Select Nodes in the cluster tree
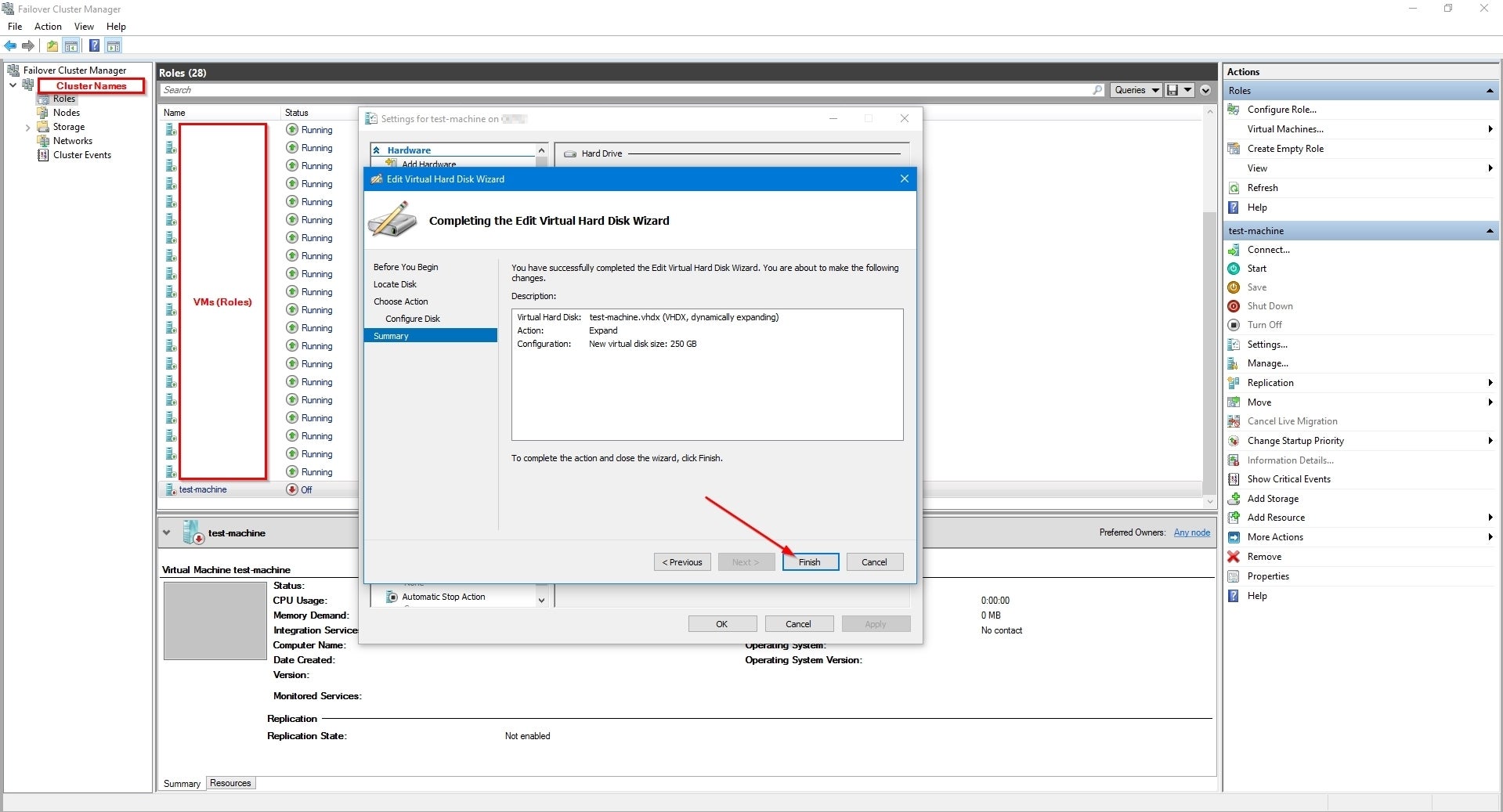The image size is (1503, 812). tap(67, 113)
